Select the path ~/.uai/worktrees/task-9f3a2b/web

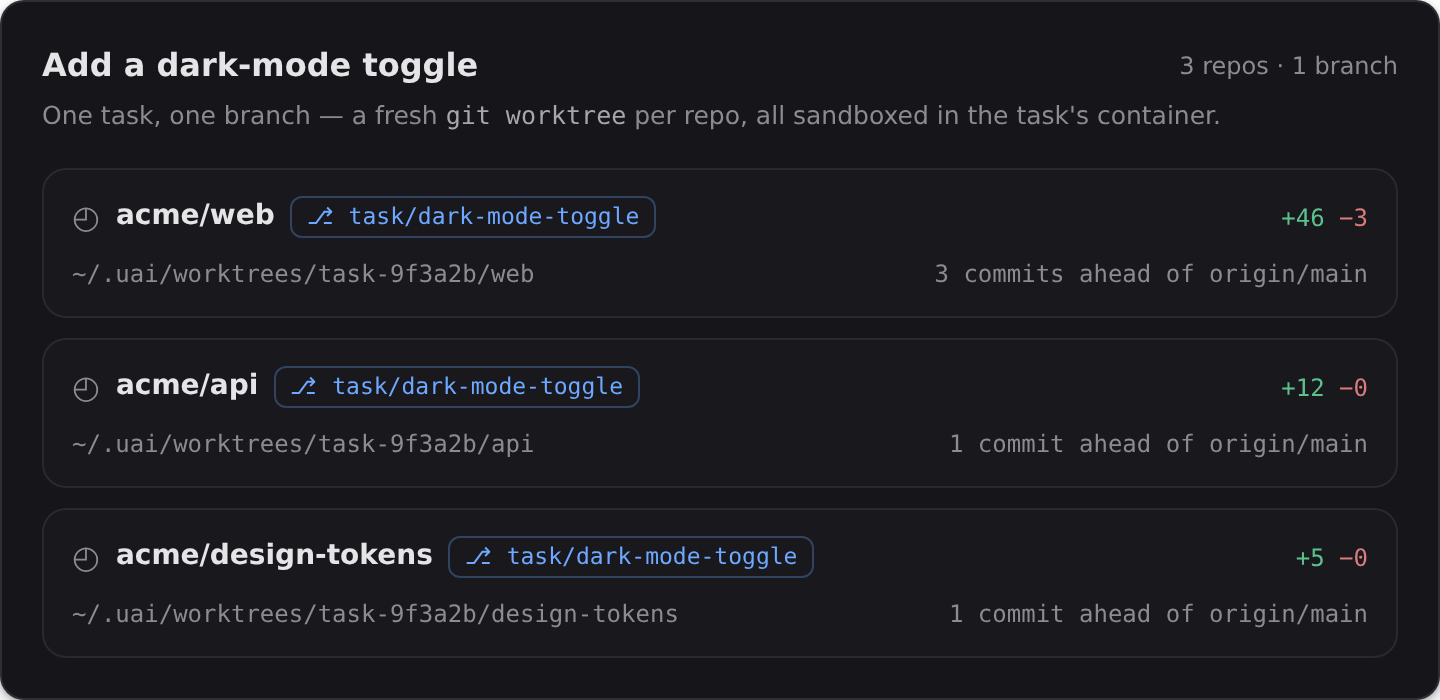[303, 274]
